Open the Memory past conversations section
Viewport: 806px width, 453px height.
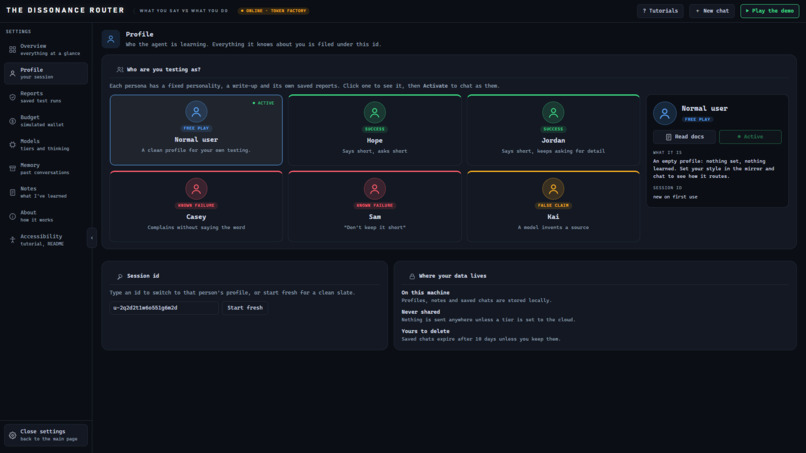pos(46,169)
